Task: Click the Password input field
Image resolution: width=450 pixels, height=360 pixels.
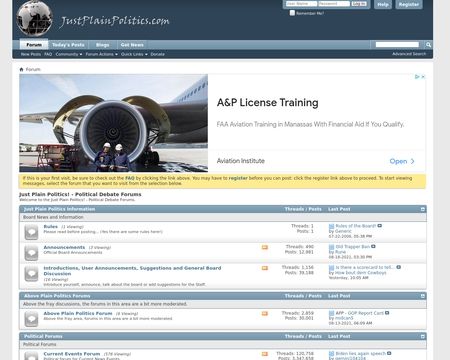Action: point(334,4)
